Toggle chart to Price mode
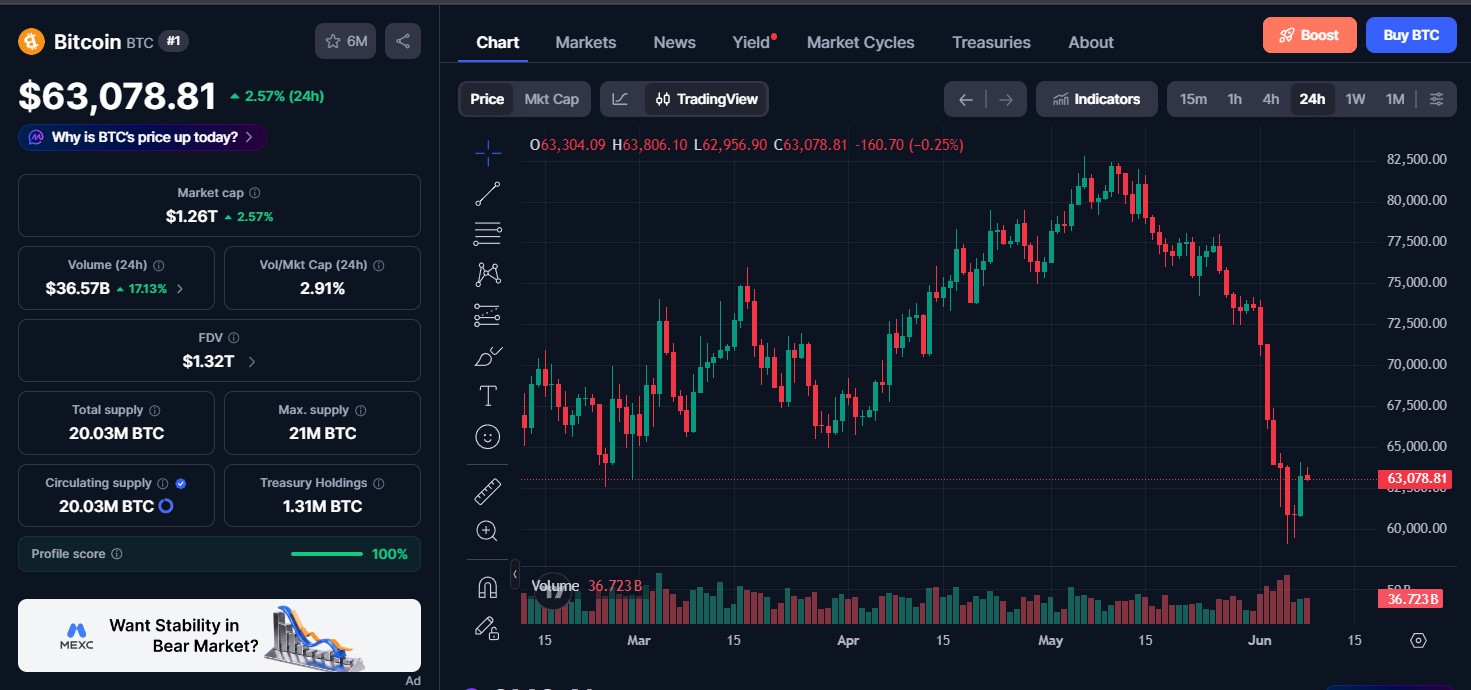1471x690 pixels. (x=487, y=99)
